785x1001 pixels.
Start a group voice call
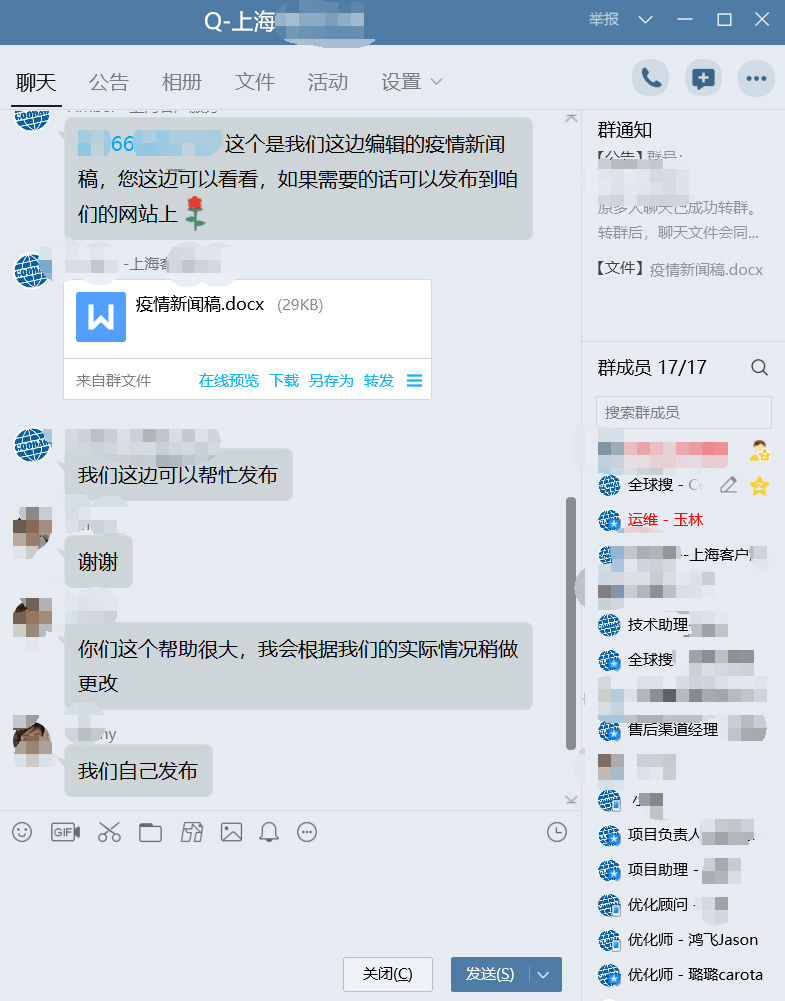click(x=650, y=79)
